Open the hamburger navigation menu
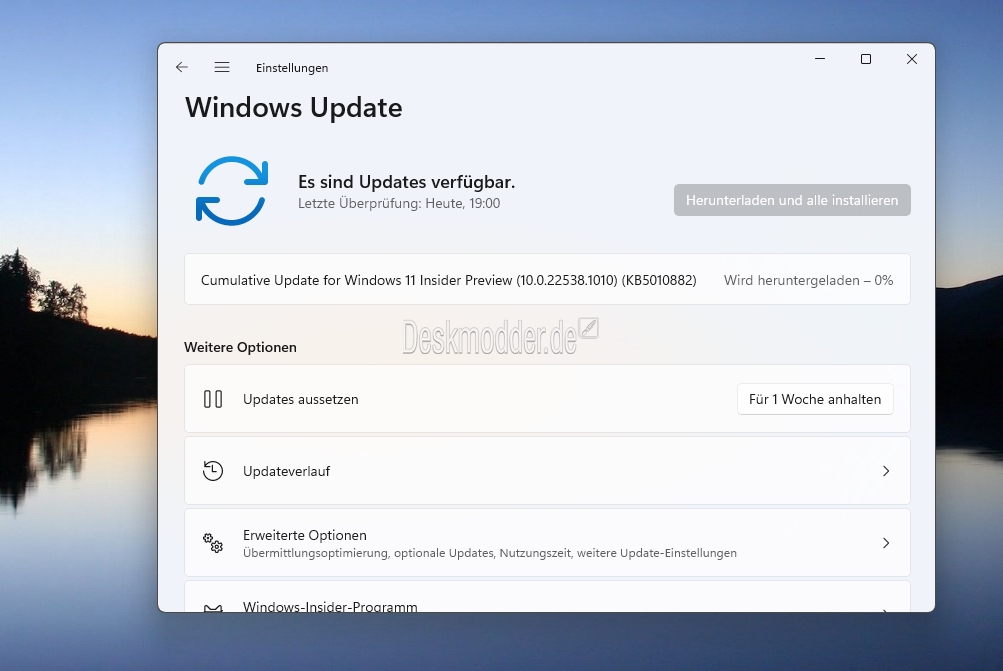Image resolution: width=1003 pixels, height=671 pixels. (x=222, y=67)
